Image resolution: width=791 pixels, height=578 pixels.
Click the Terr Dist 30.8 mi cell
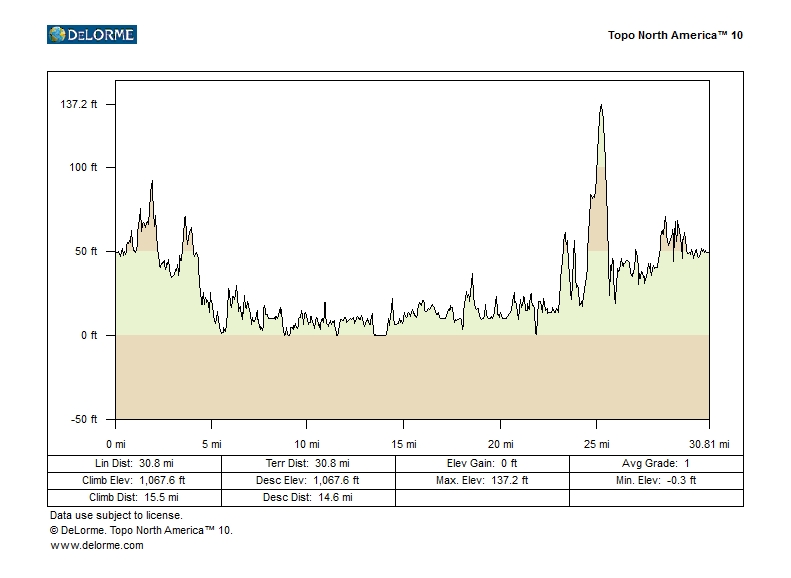308,464
